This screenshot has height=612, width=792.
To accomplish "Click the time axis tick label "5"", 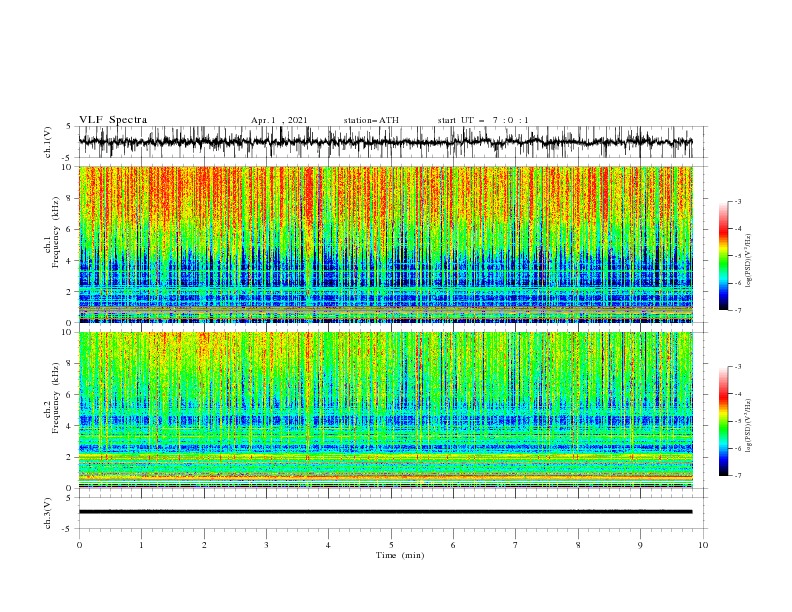I will (x=391, y=545).
